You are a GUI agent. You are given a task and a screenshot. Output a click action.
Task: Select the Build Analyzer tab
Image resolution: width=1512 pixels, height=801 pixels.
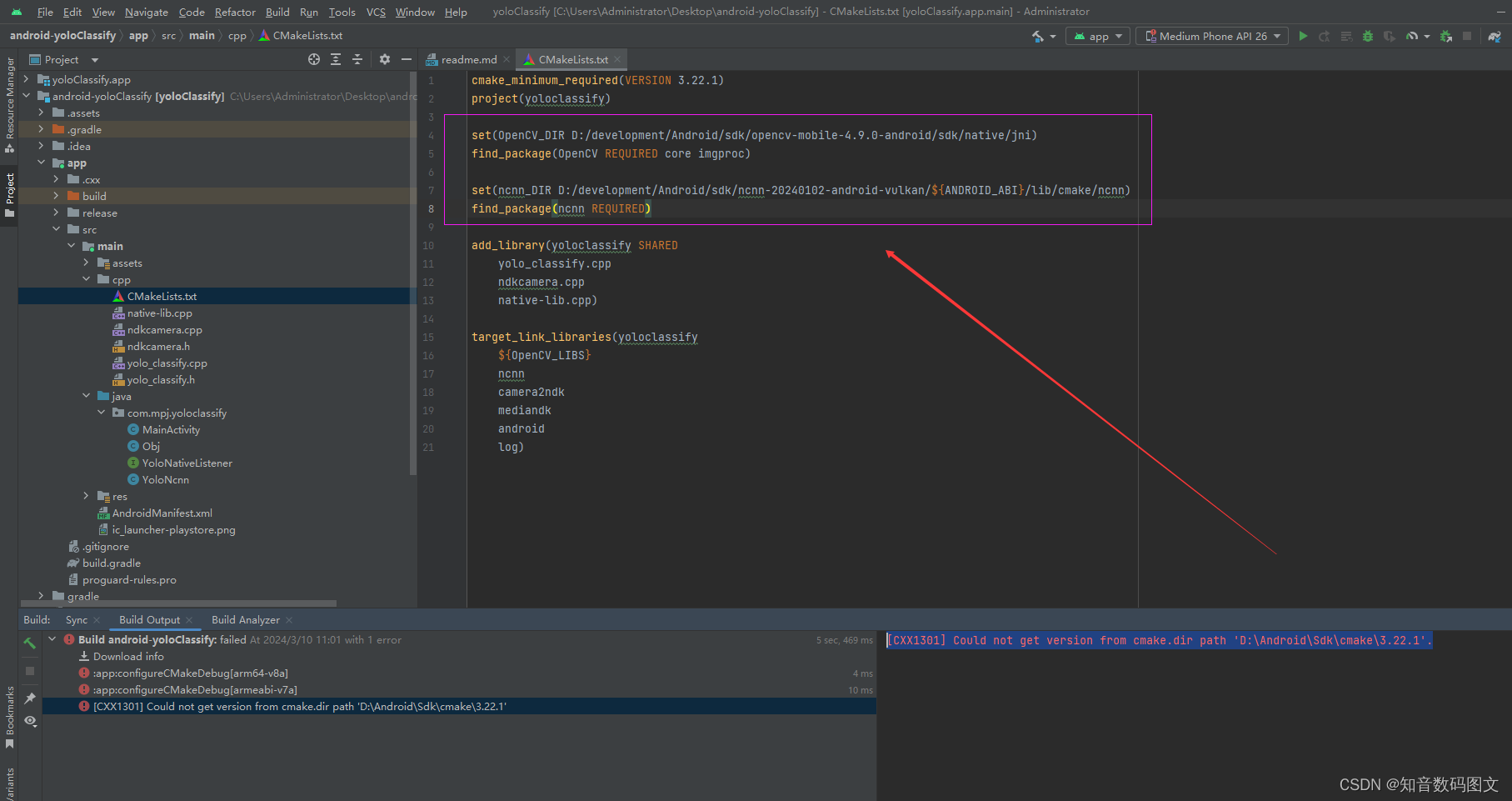[x=245, y=619]
